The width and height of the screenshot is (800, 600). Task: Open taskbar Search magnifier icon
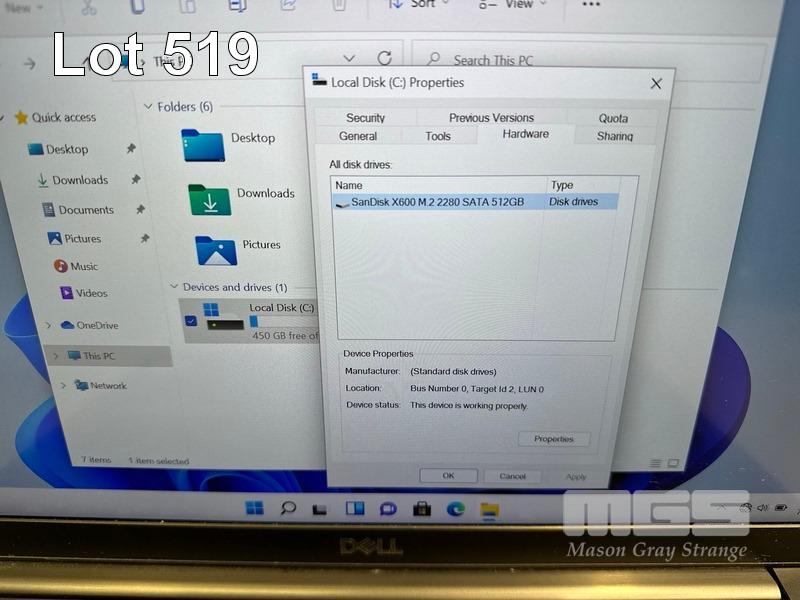tap(288, 508)
